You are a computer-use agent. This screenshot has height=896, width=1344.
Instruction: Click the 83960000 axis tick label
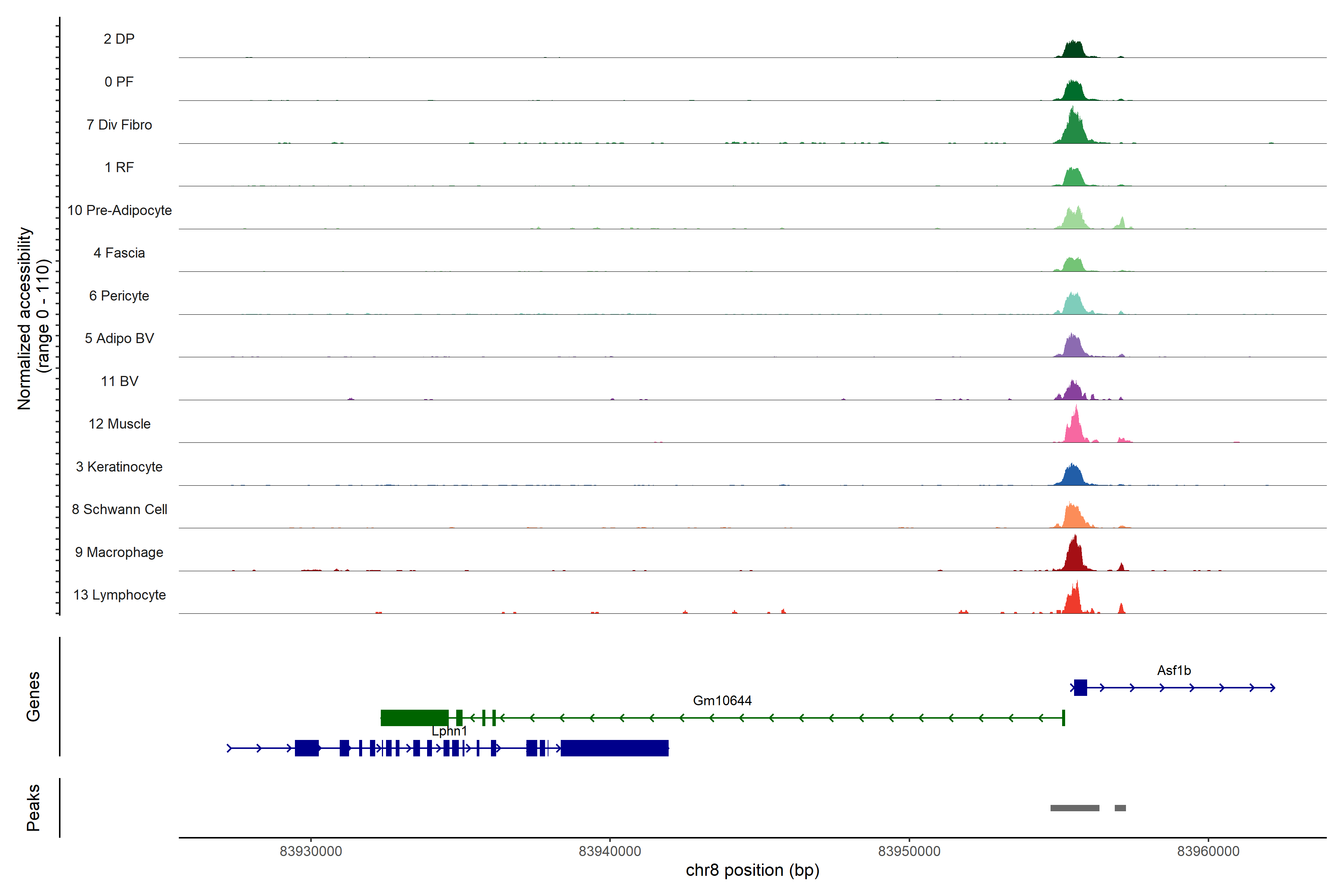[1208, 852]
